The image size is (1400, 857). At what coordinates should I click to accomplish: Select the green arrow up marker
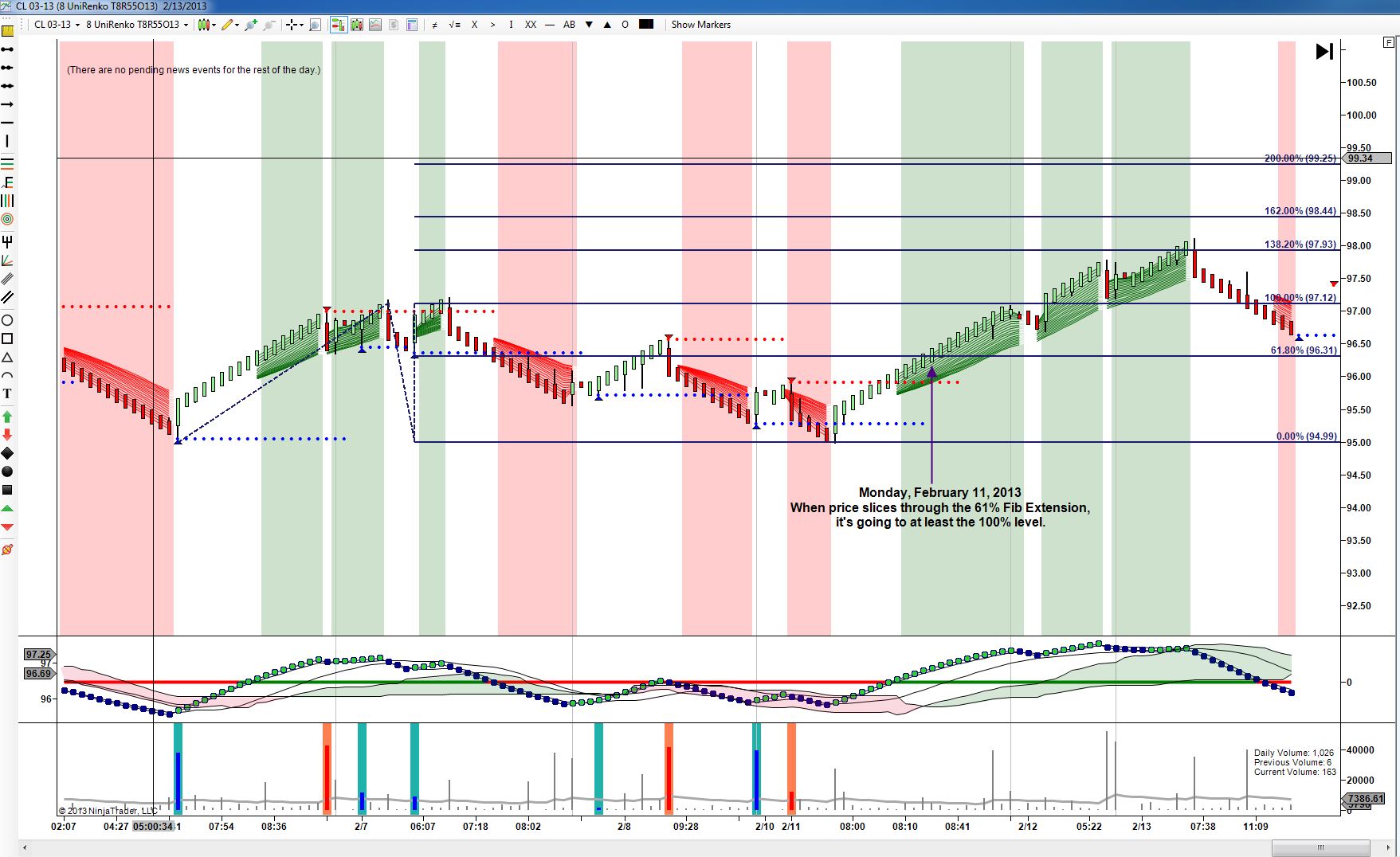7,417
